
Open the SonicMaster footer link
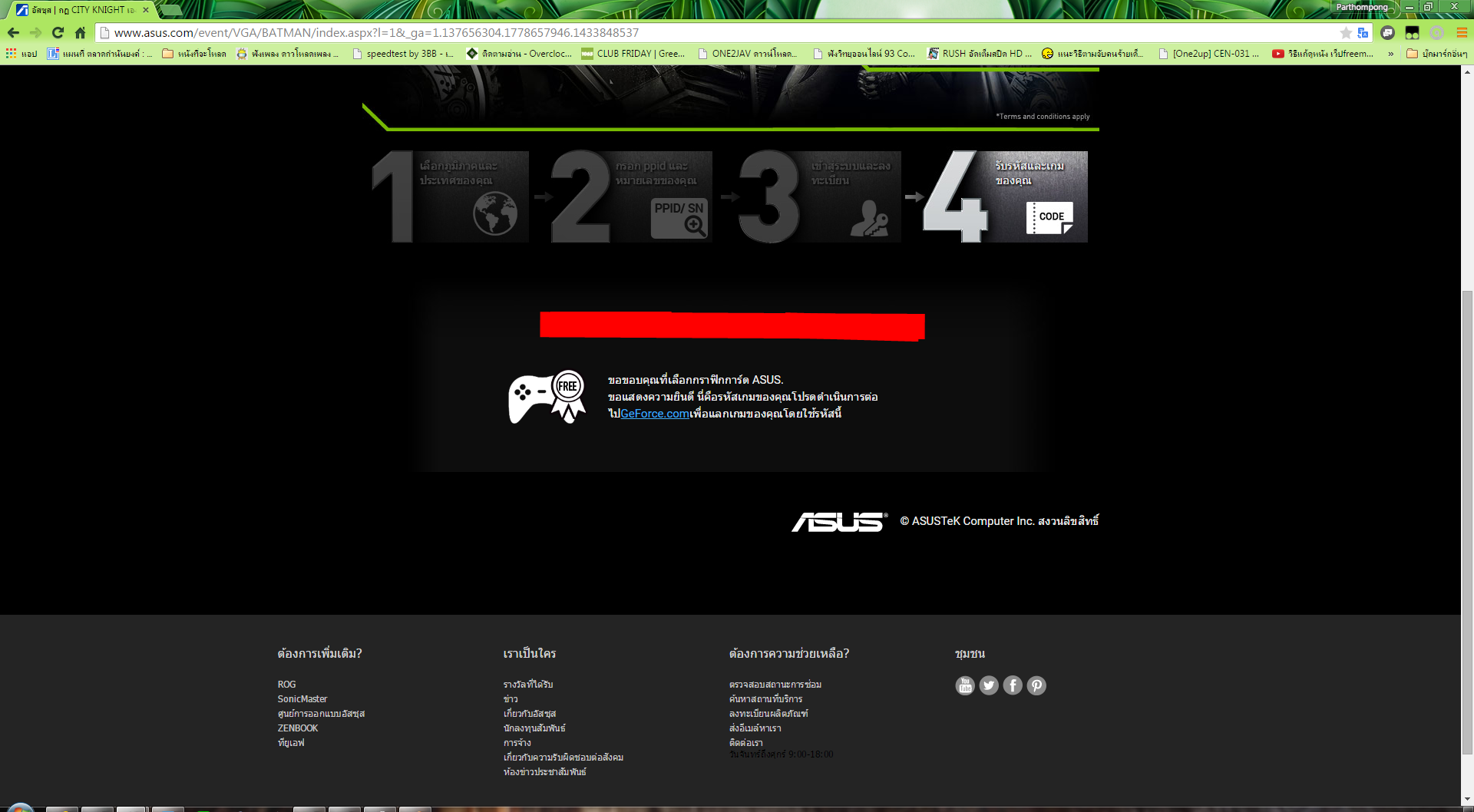click(302, 699)
